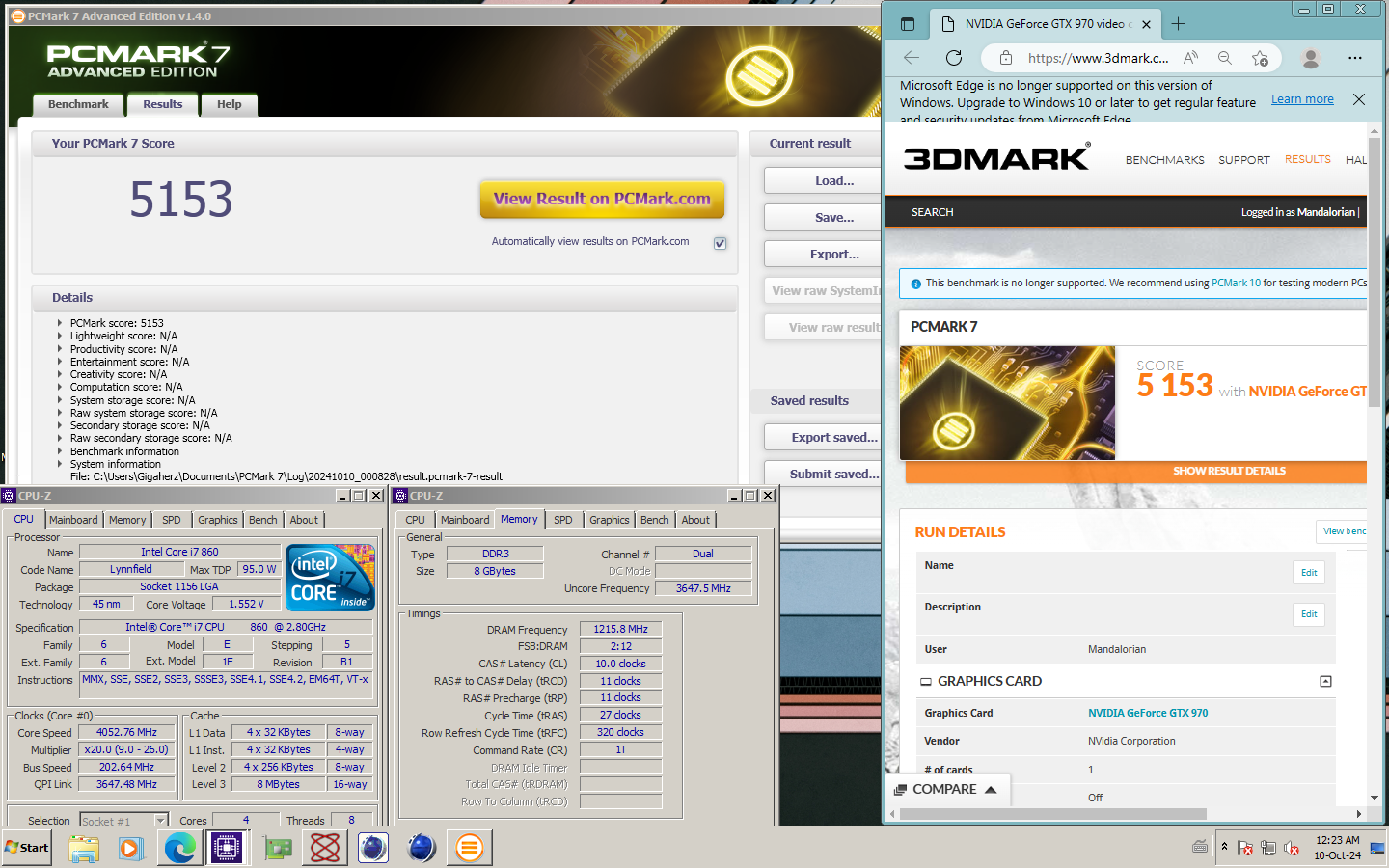The width and height of the screenshot is (1389, 868).
Task: Switch to PCMark Help tab
Action: 229,104
